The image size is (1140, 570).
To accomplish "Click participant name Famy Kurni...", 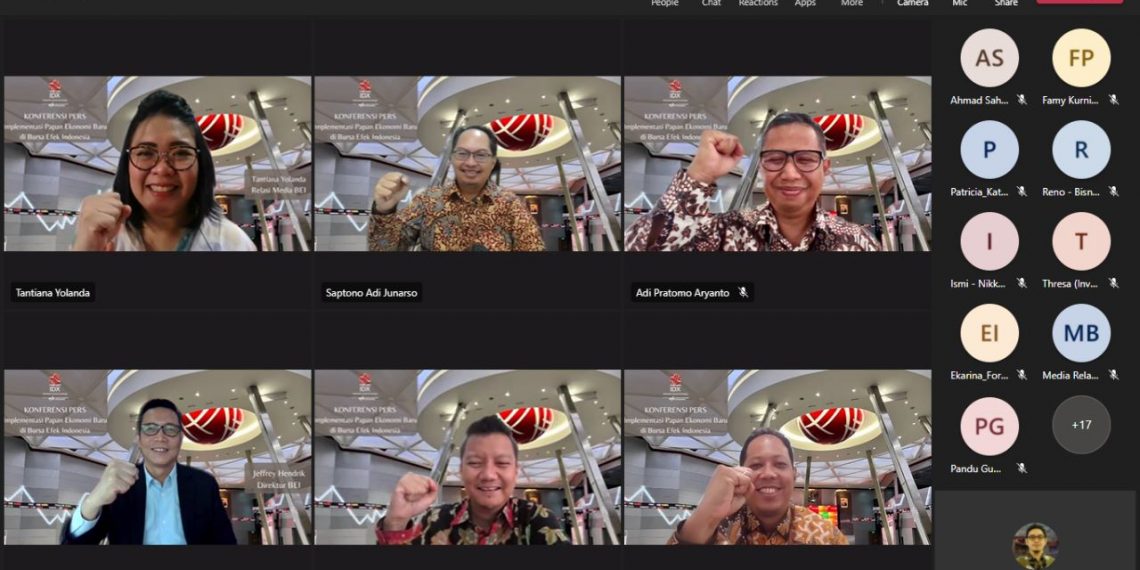I will tap(1070, 100).
